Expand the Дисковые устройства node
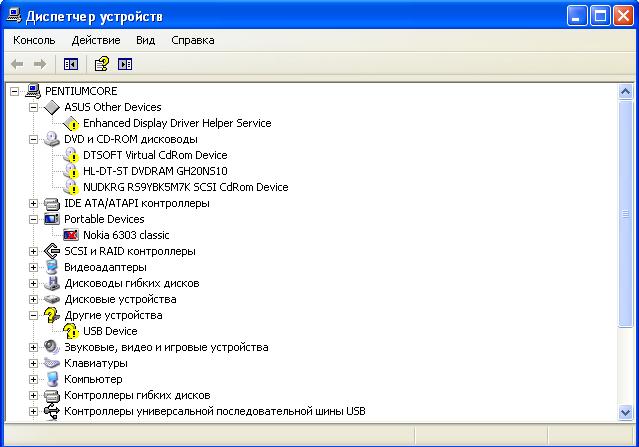The height and width of the screenshot is (447, 639). pyautogui.click(x=33, y=299)
